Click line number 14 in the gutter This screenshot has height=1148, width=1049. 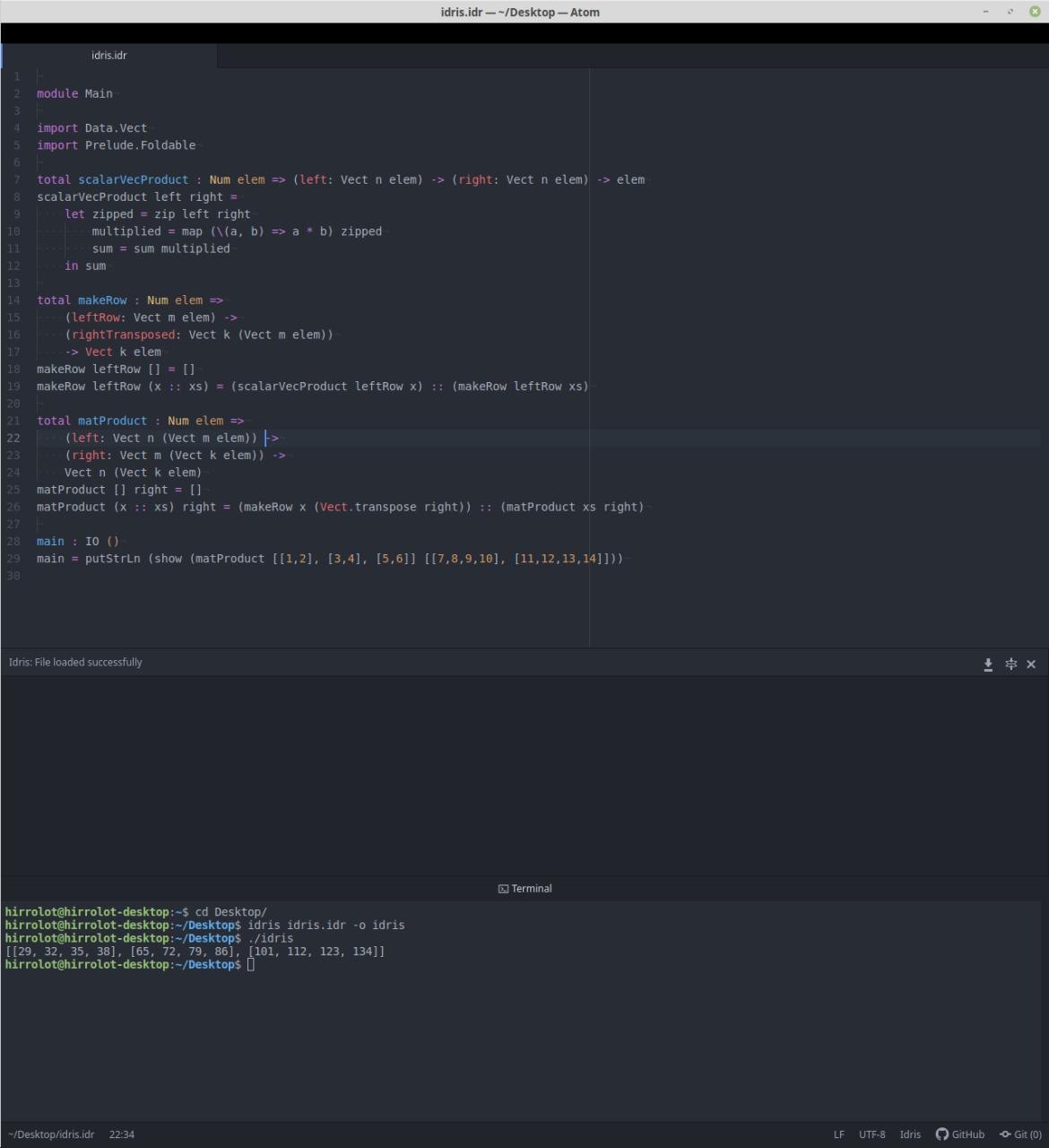pyautogui.click(x=13, y=300)
